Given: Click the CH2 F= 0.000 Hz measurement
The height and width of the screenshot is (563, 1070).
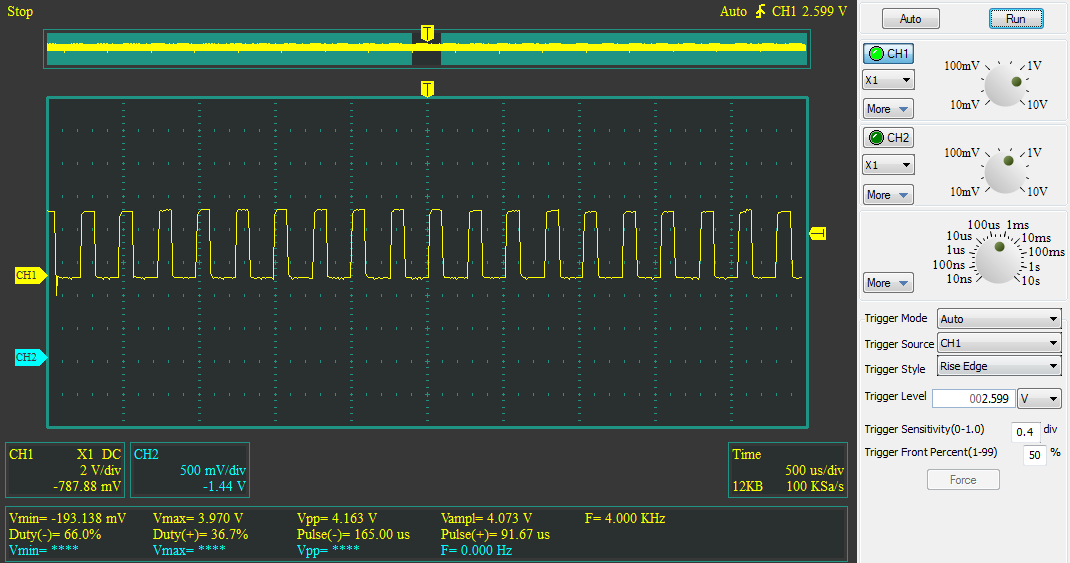Looking at the screenshot, I should tap(476, 550).
